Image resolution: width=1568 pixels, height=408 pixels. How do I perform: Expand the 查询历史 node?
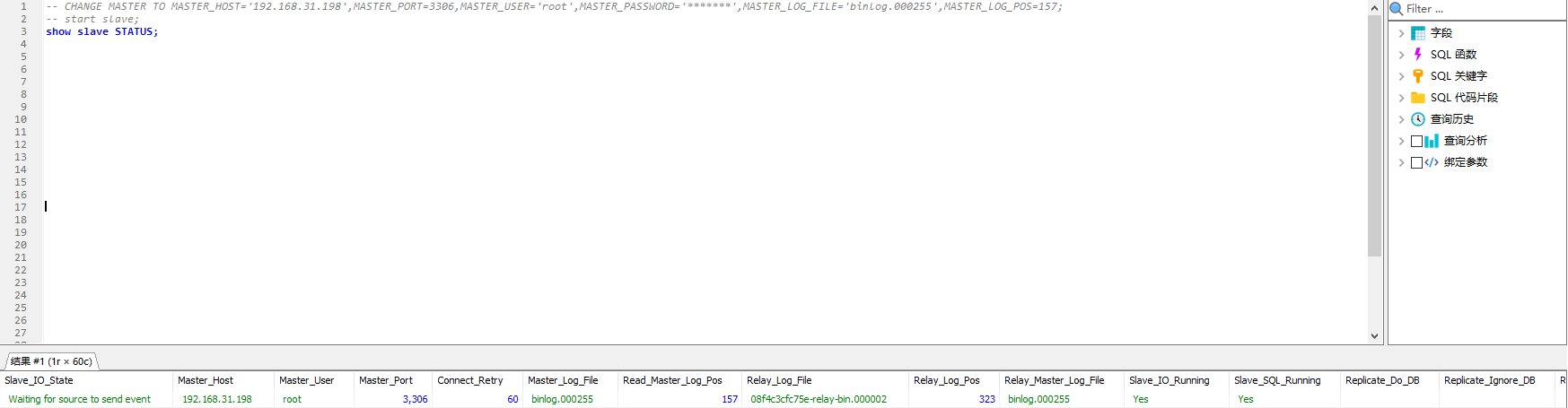(1401, 119)
